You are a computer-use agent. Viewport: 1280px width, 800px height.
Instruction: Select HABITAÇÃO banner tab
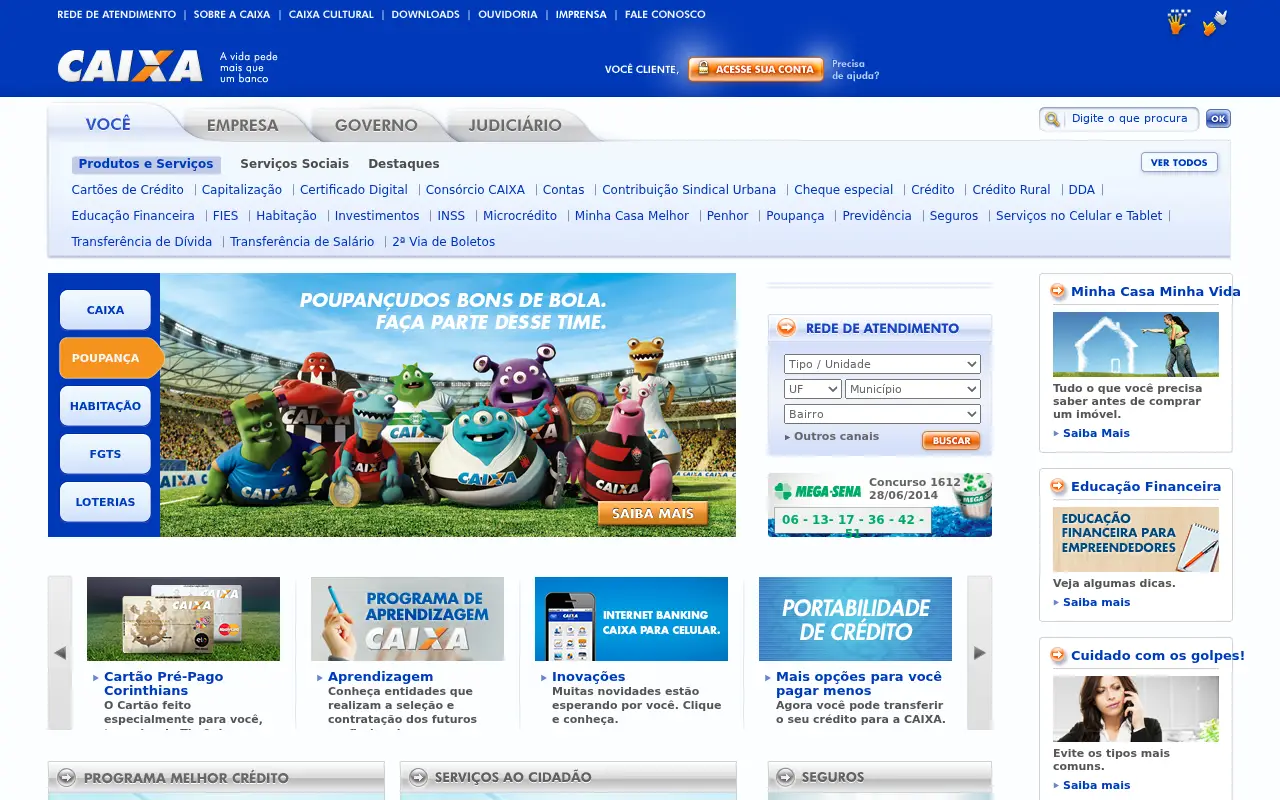coord(105,406)
